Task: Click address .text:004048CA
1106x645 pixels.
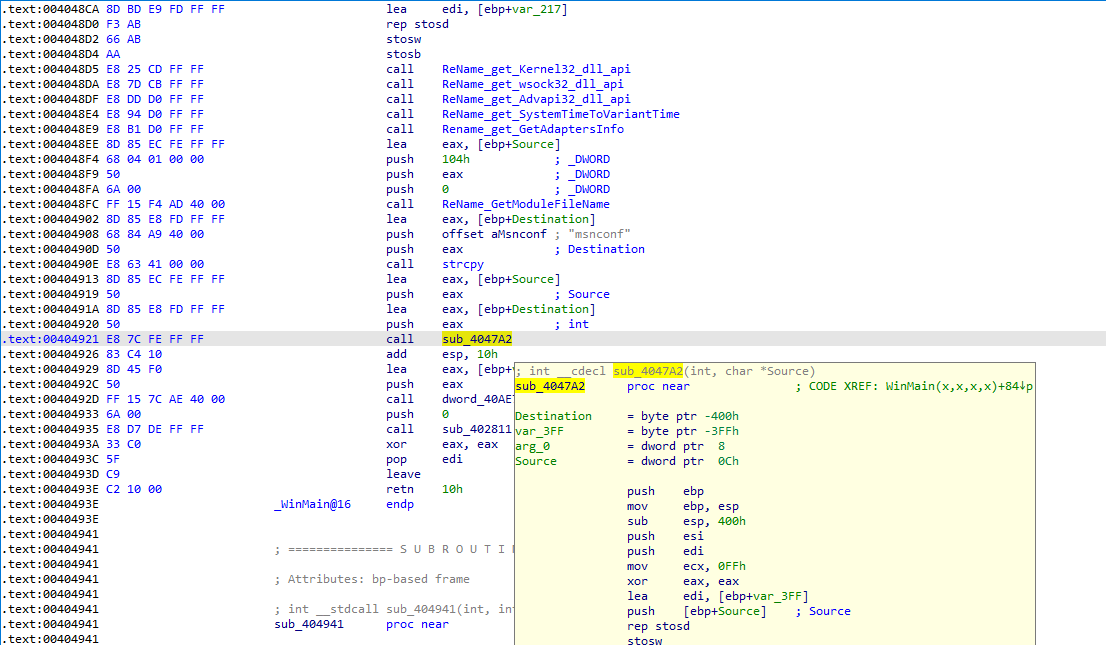Action: [50, 9]
